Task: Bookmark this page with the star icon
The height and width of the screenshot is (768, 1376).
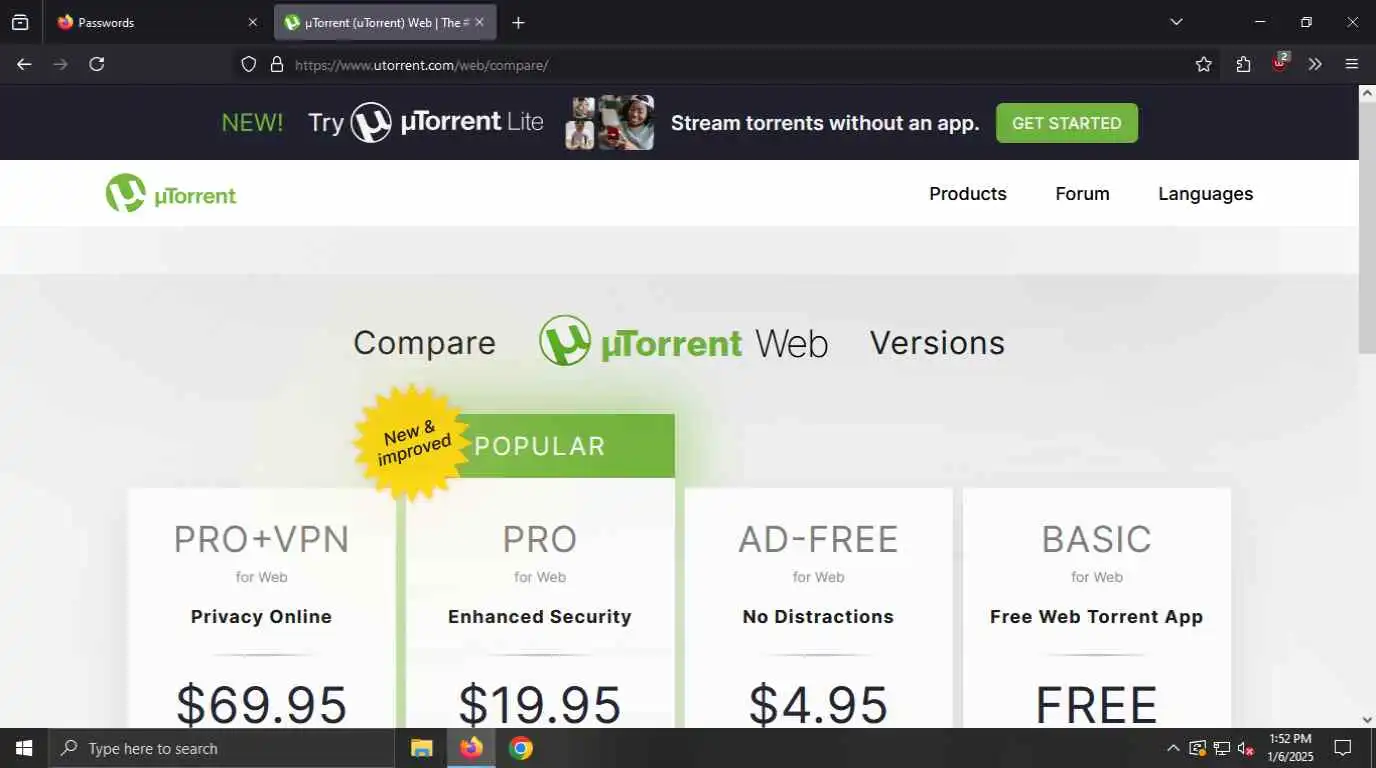Action: click(1203, 64)
